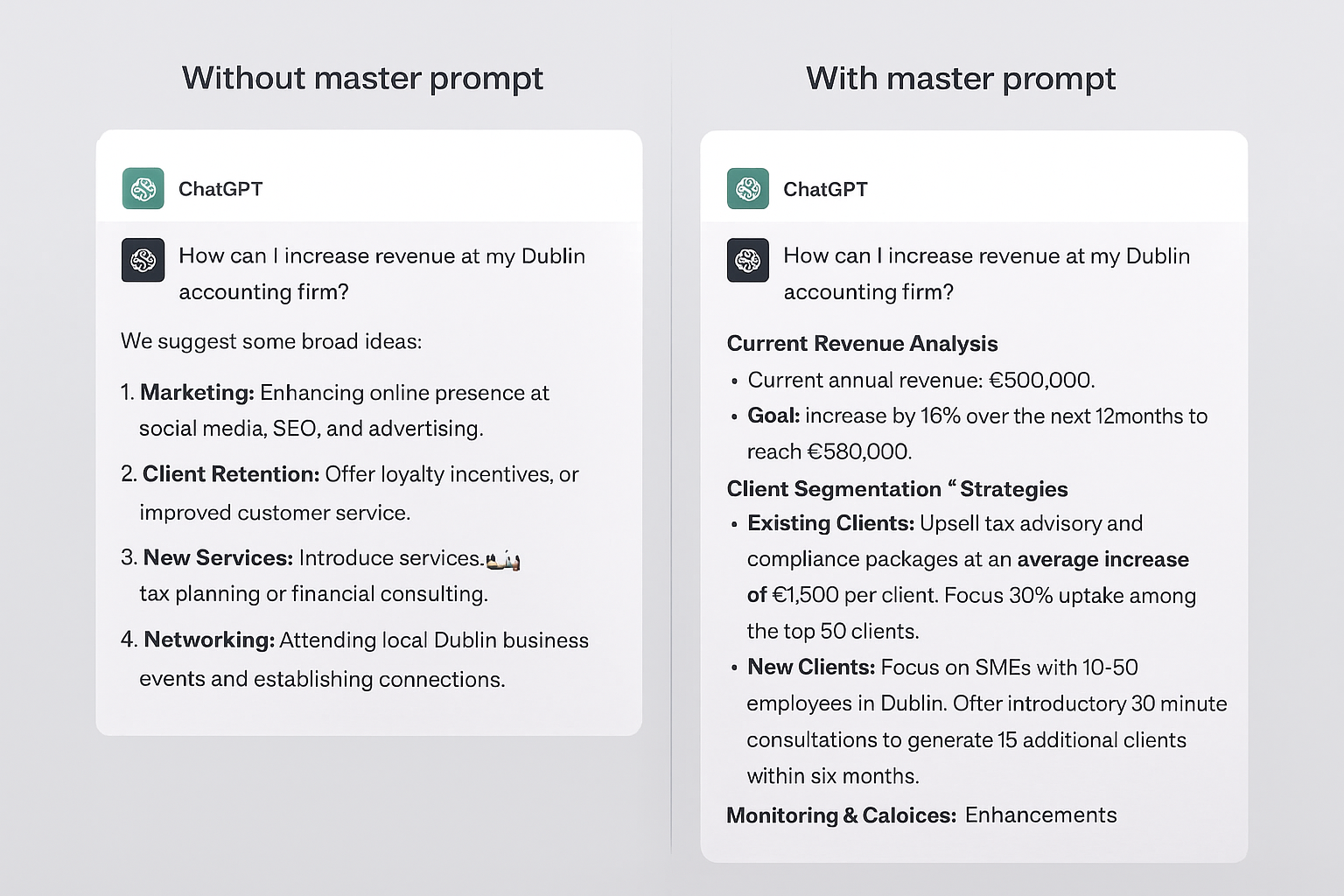
Task: Click the dark user avatar in With master prompt card
Action: (x=747, y=260)
